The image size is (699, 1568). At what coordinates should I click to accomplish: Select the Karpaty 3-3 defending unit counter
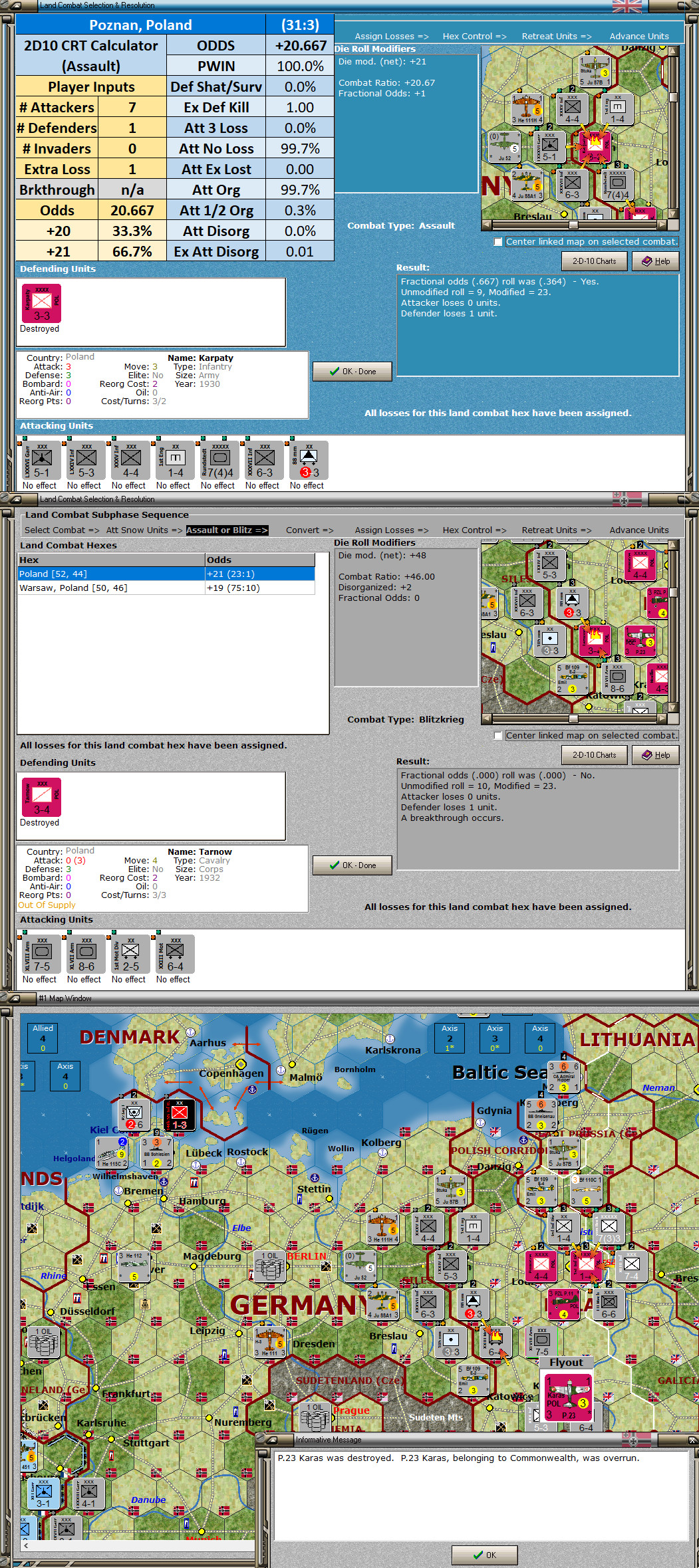(x=41, y=304)
